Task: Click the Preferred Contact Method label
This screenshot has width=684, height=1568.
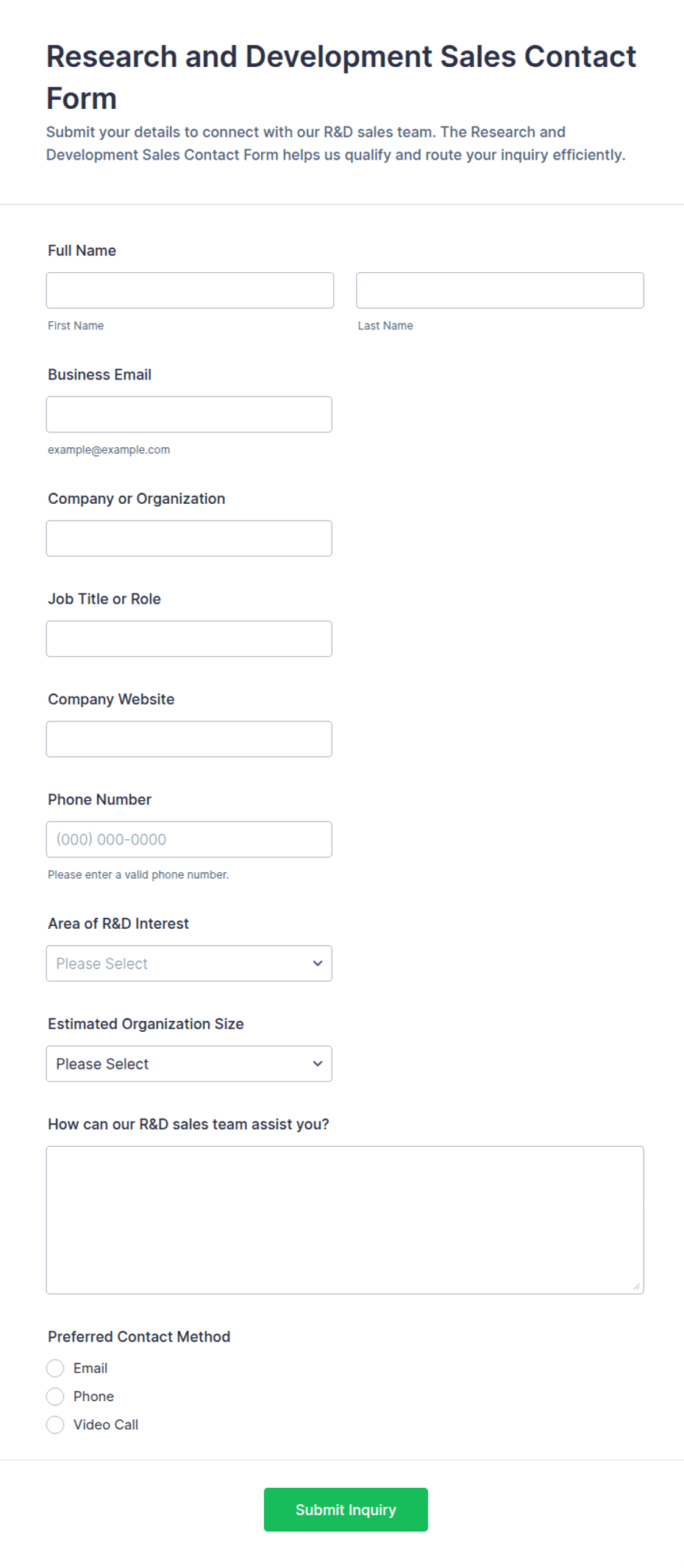Action: click(139, 1337)
